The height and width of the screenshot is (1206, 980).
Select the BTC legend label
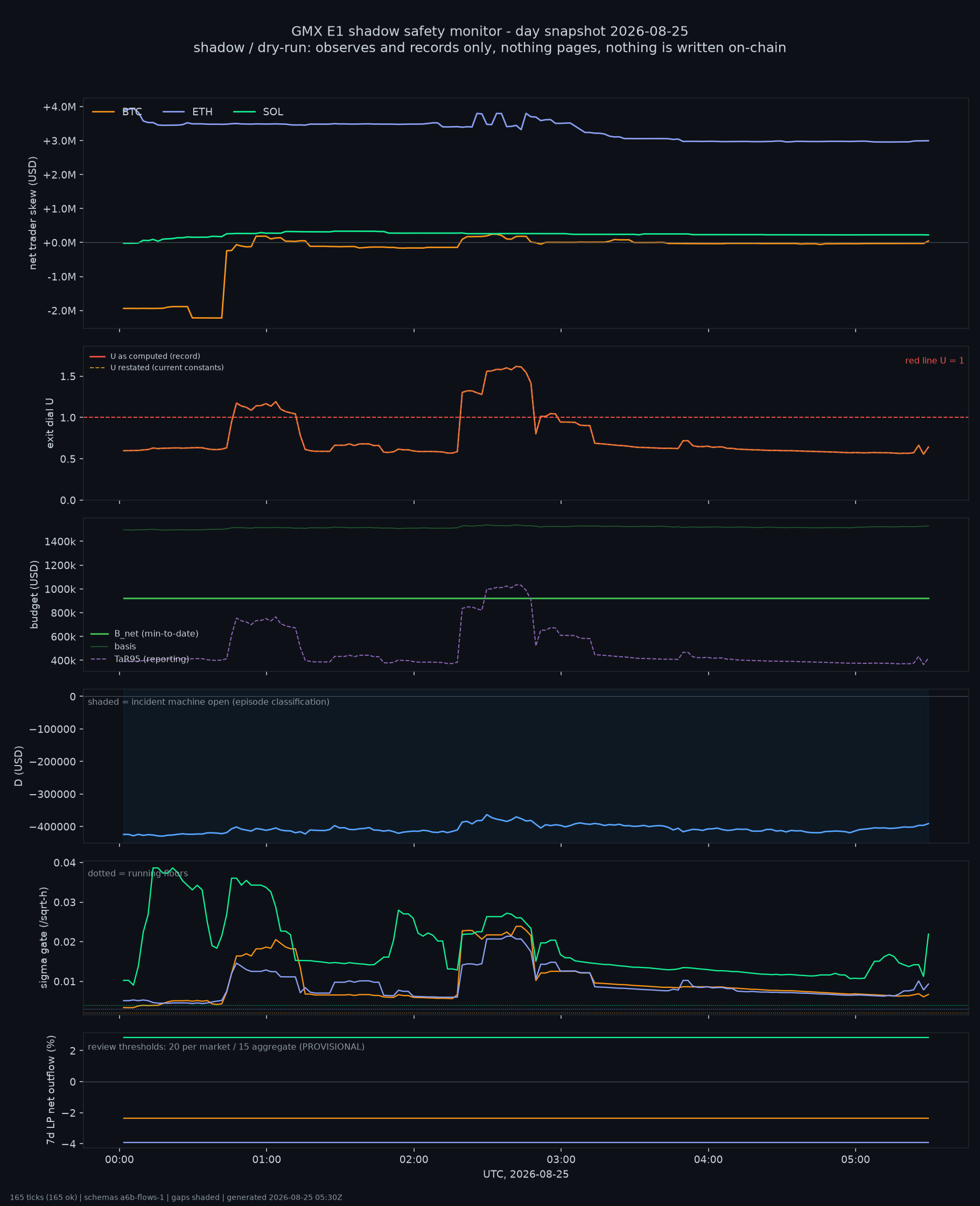[132, 112]
